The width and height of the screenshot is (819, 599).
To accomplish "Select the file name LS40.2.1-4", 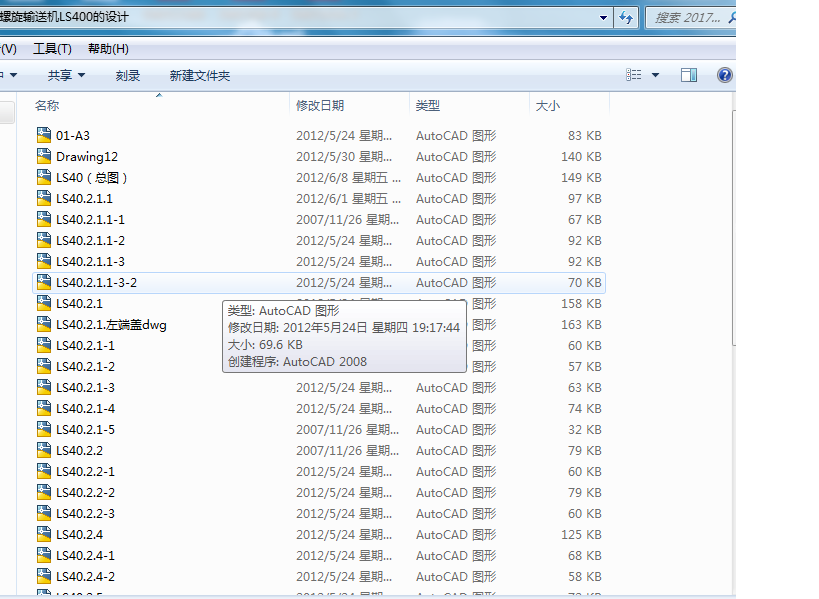I will click(x=85, y=408).
